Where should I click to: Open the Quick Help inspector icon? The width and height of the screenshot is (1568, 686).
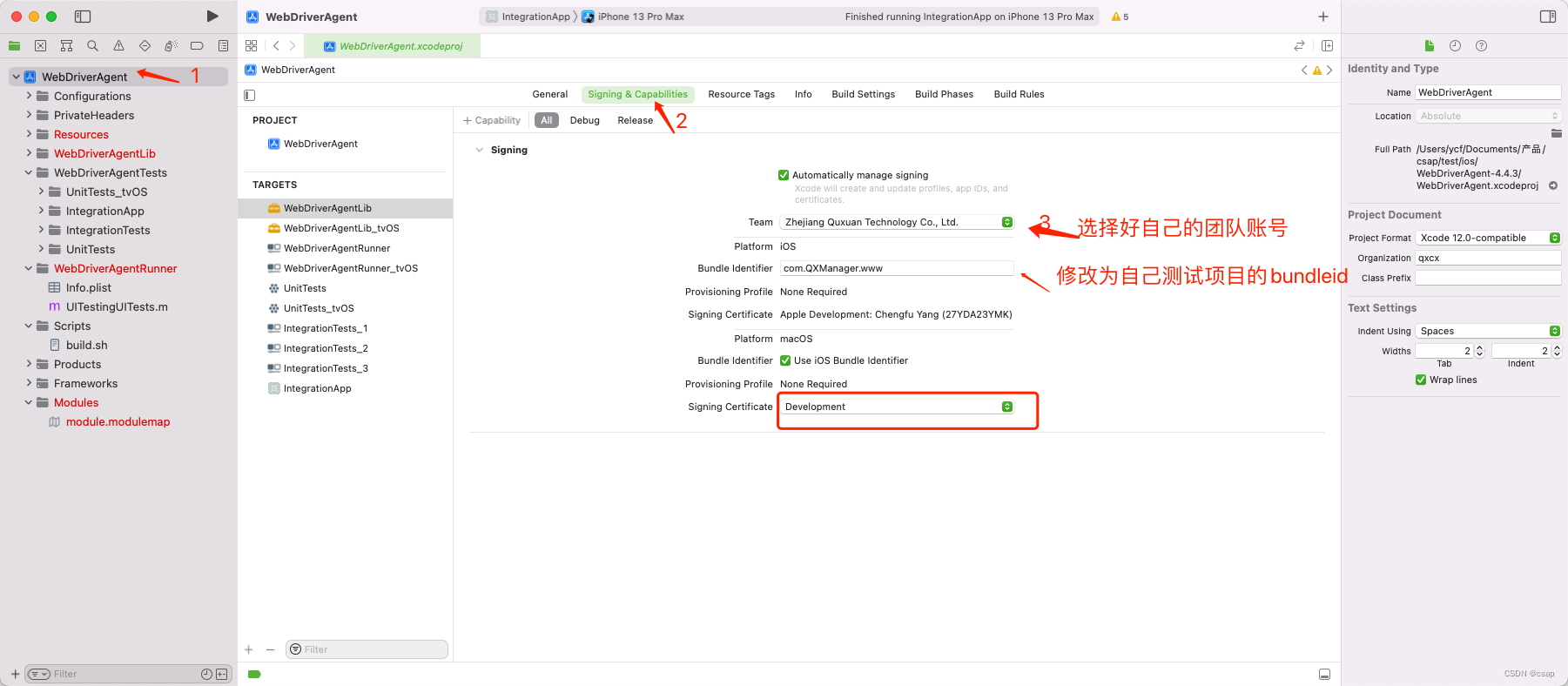pos(1481,46)
